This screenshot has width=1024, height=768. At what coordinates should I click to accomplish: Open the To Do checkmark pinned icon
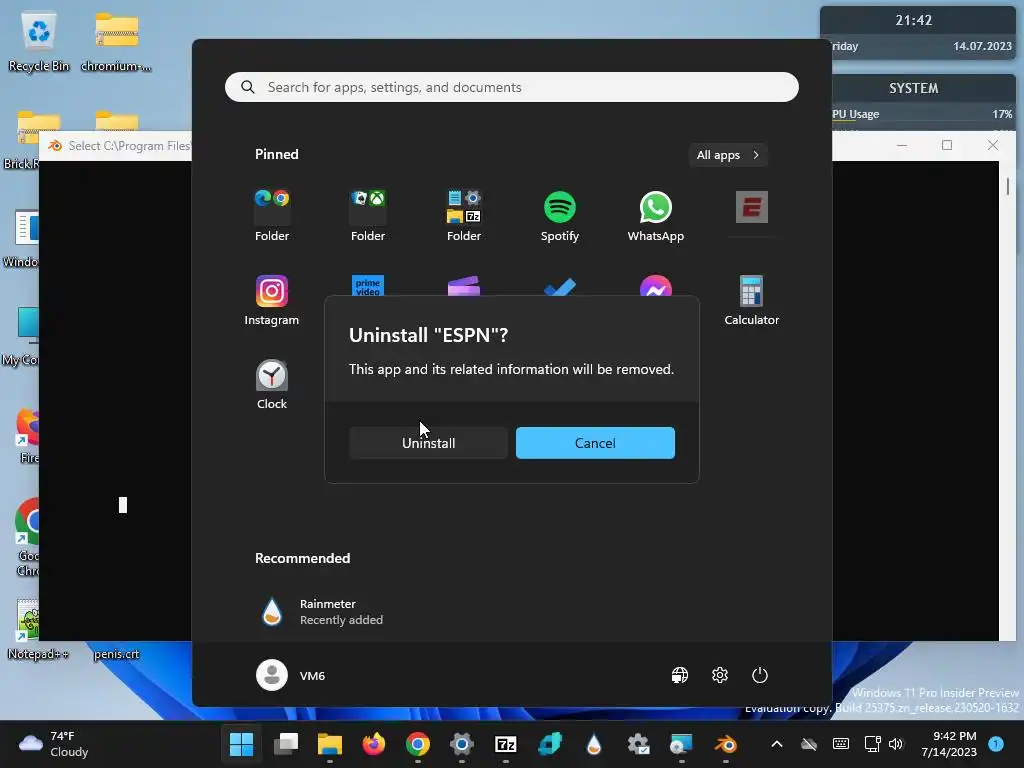[560, 287]
